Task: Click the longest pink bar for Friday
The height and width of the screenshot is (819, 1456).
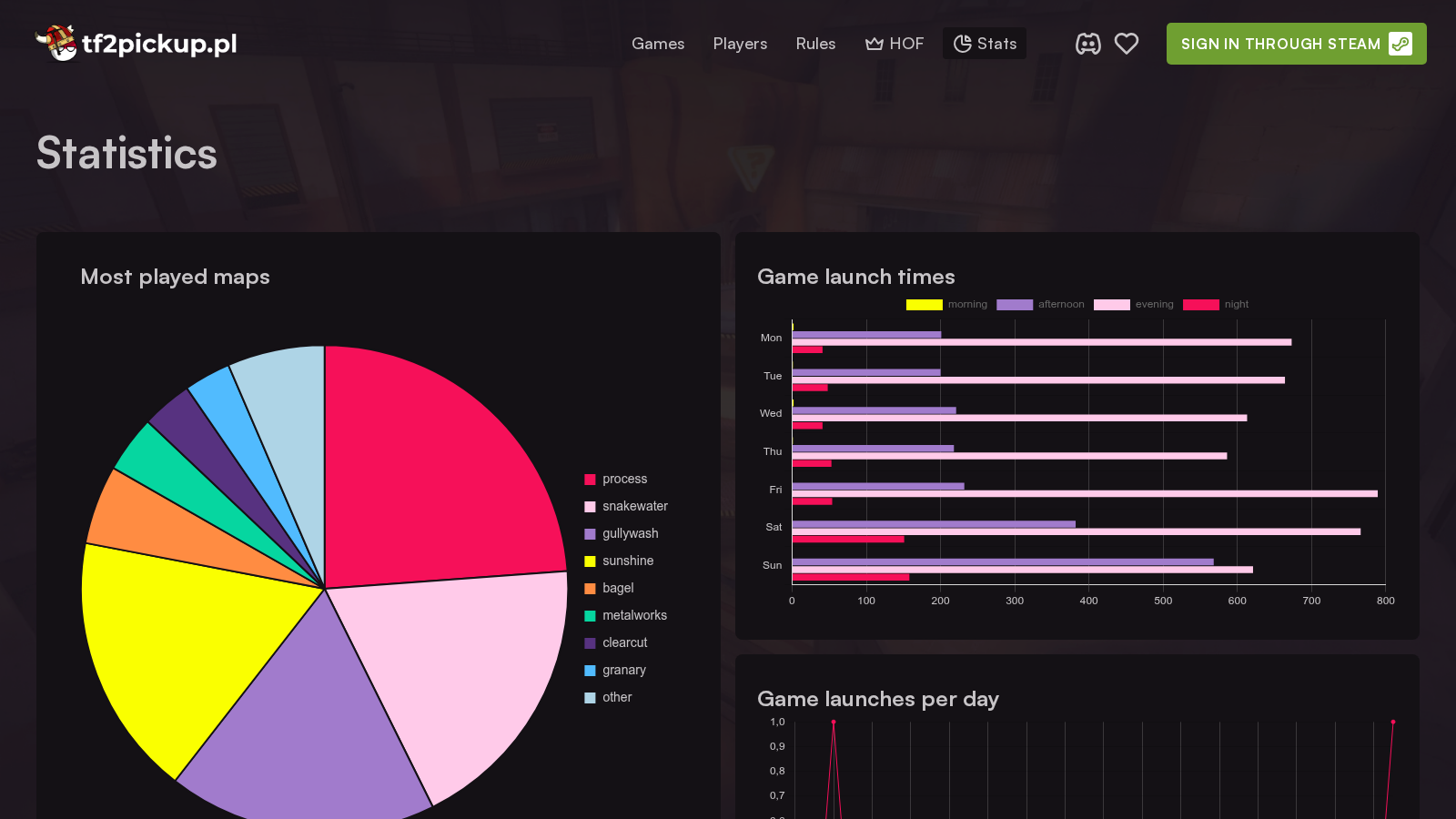Action: tap(1092, 492)
